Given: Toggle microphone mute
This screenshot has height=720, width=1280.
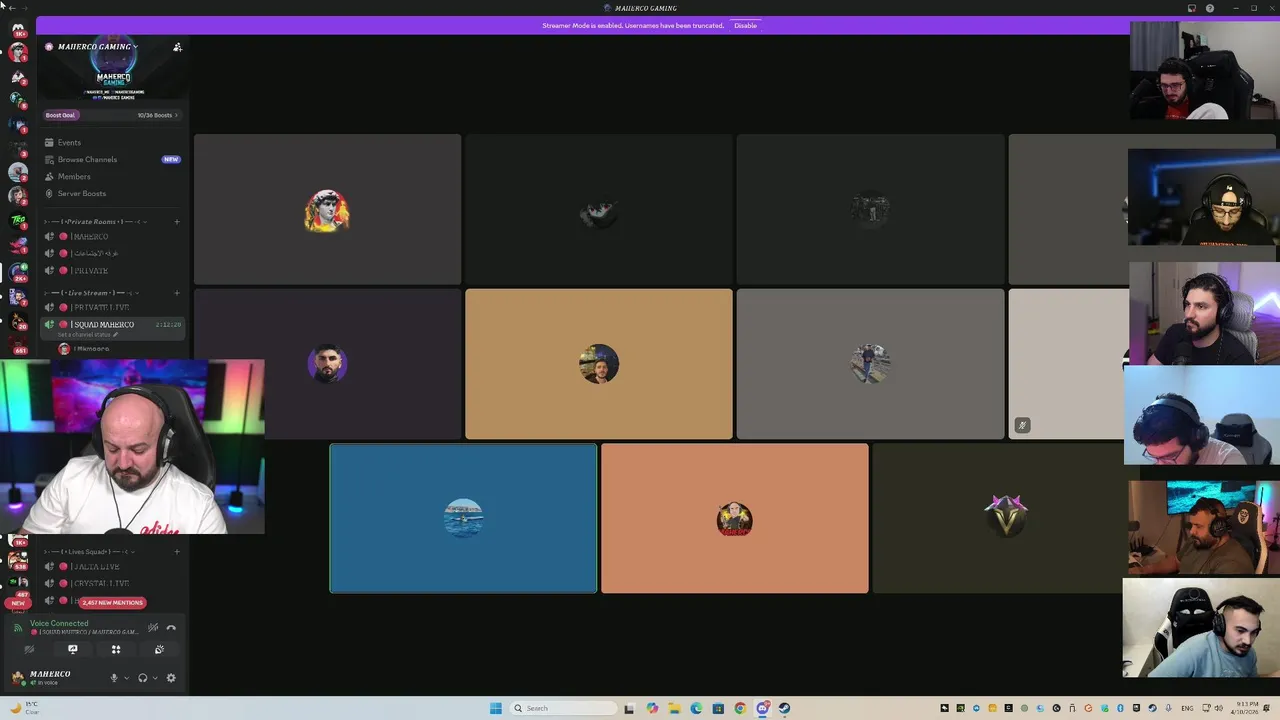Looking at the screenshot, I should click(114, 678).
